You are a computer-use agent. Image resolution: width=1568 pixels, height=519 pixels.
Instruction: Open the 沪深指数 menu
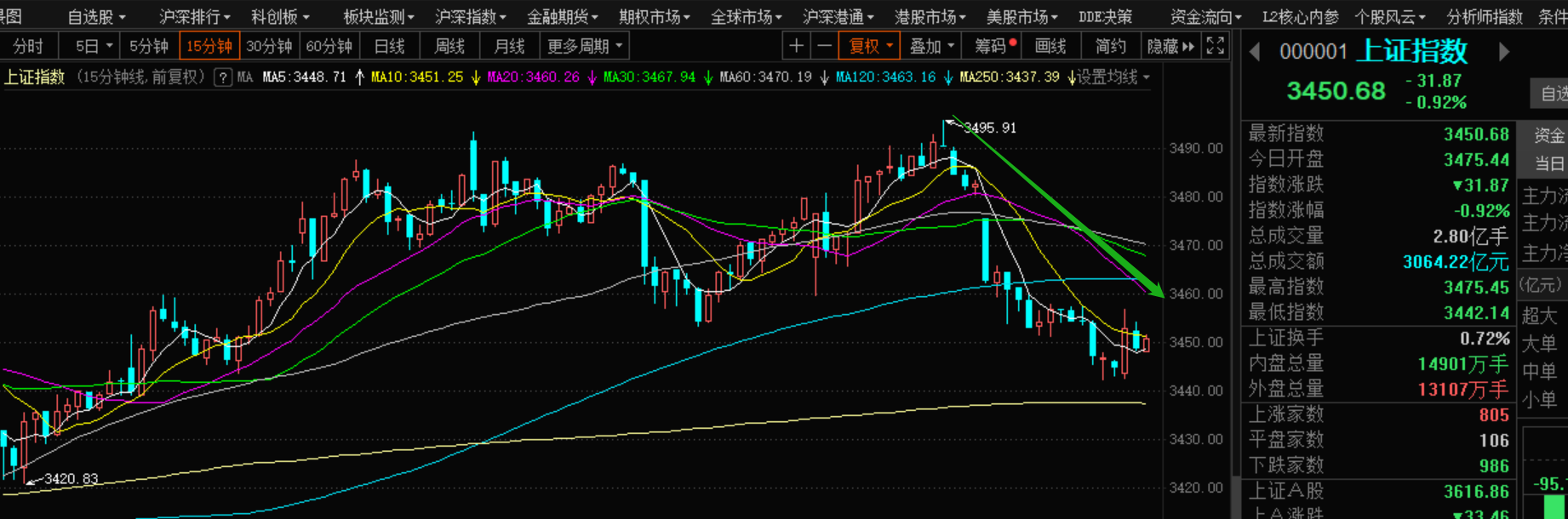tap(471, 16)
